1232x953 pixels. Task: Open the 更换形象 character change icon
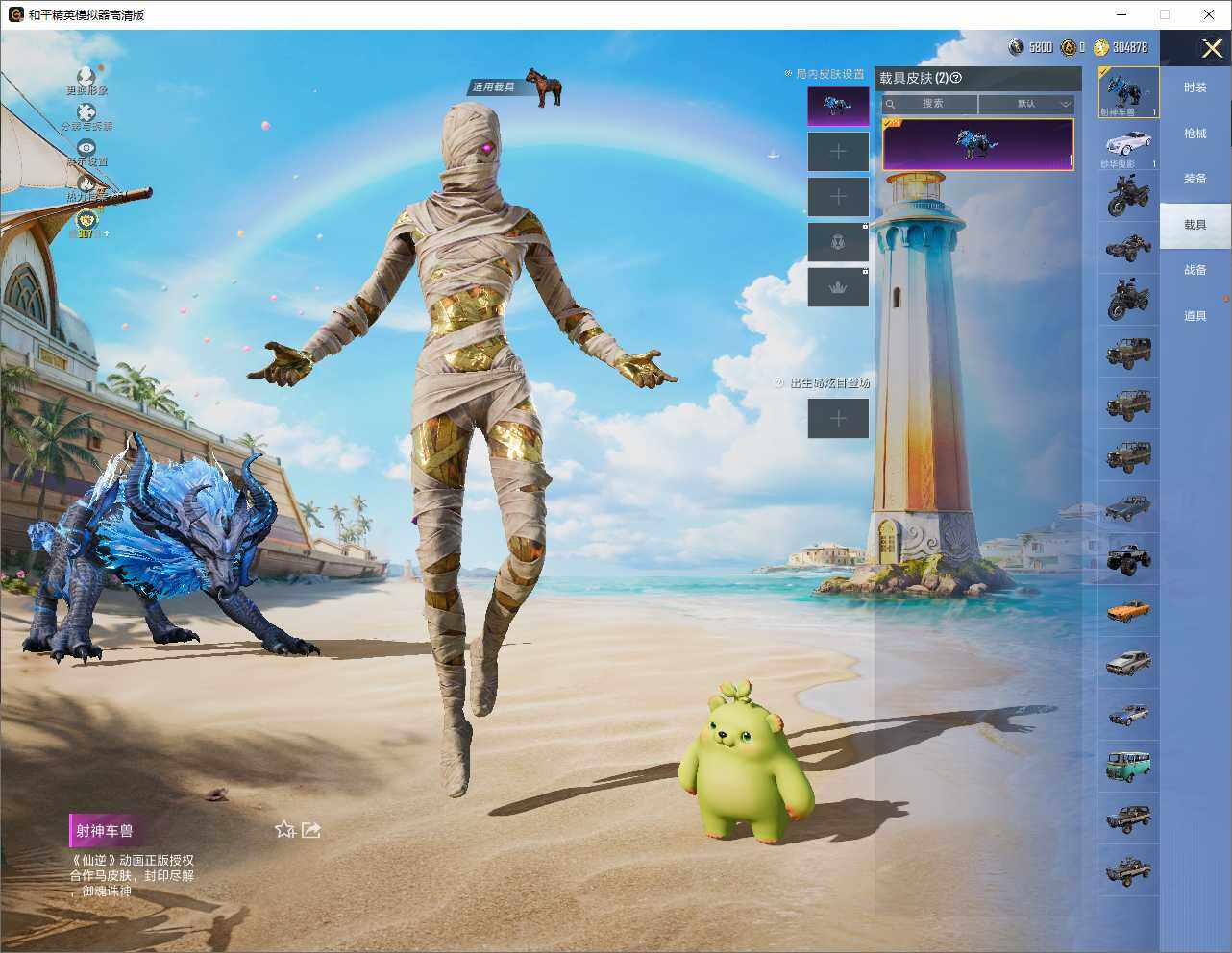pyautogui.click(x=86, y=76)
